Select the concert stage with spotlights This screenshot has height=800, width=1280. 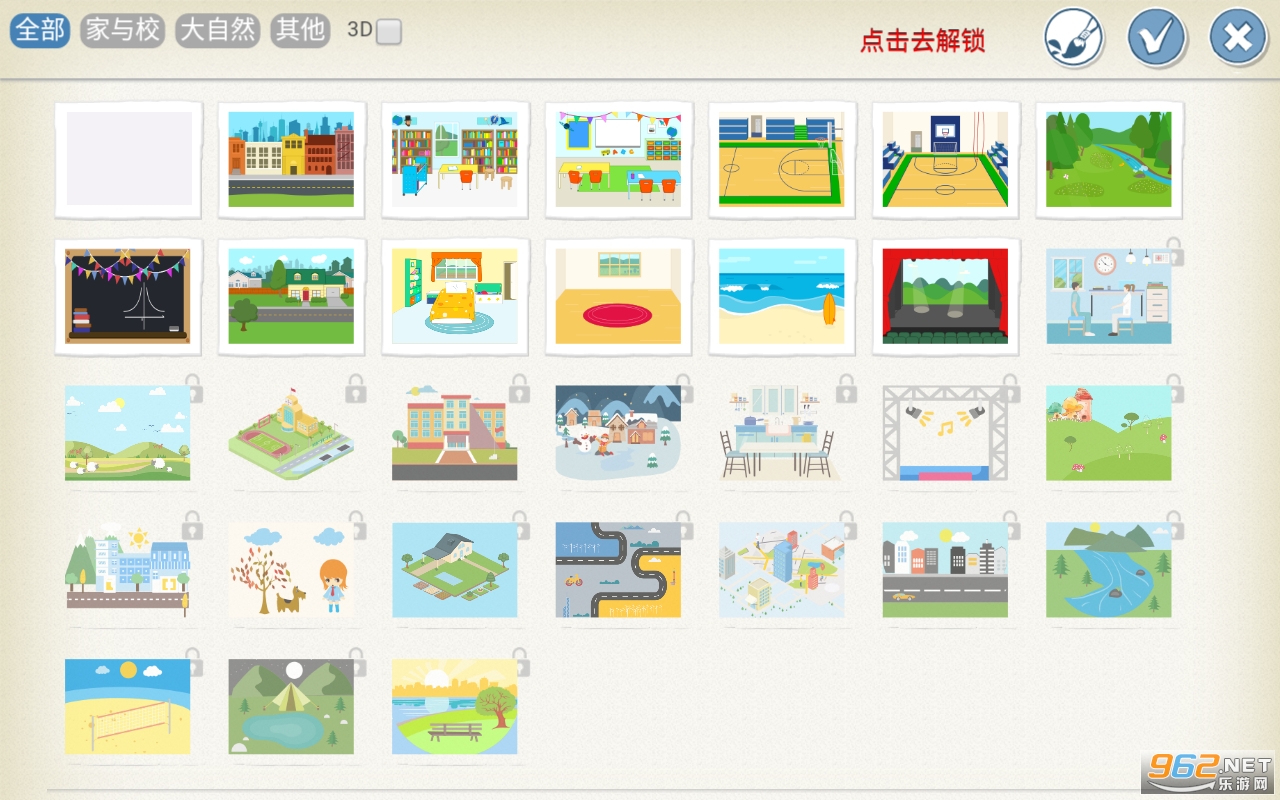tap(945, 433)
